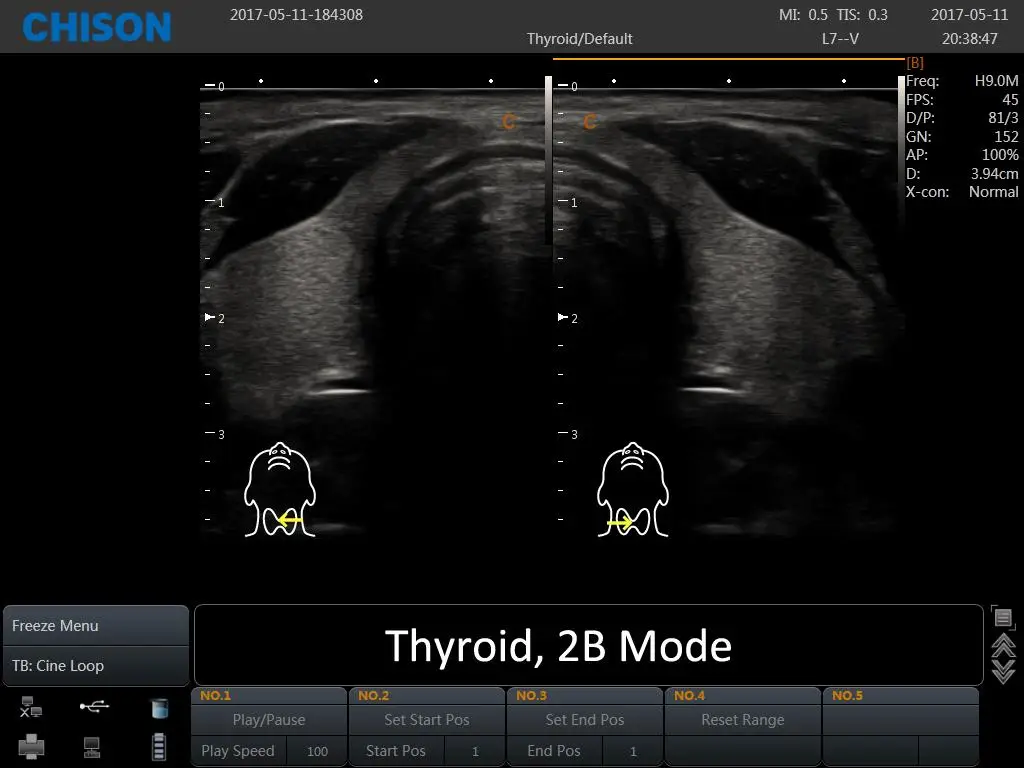Click the USB connection icon
The width and height of the screenshot is (1024, 768).
95,707
